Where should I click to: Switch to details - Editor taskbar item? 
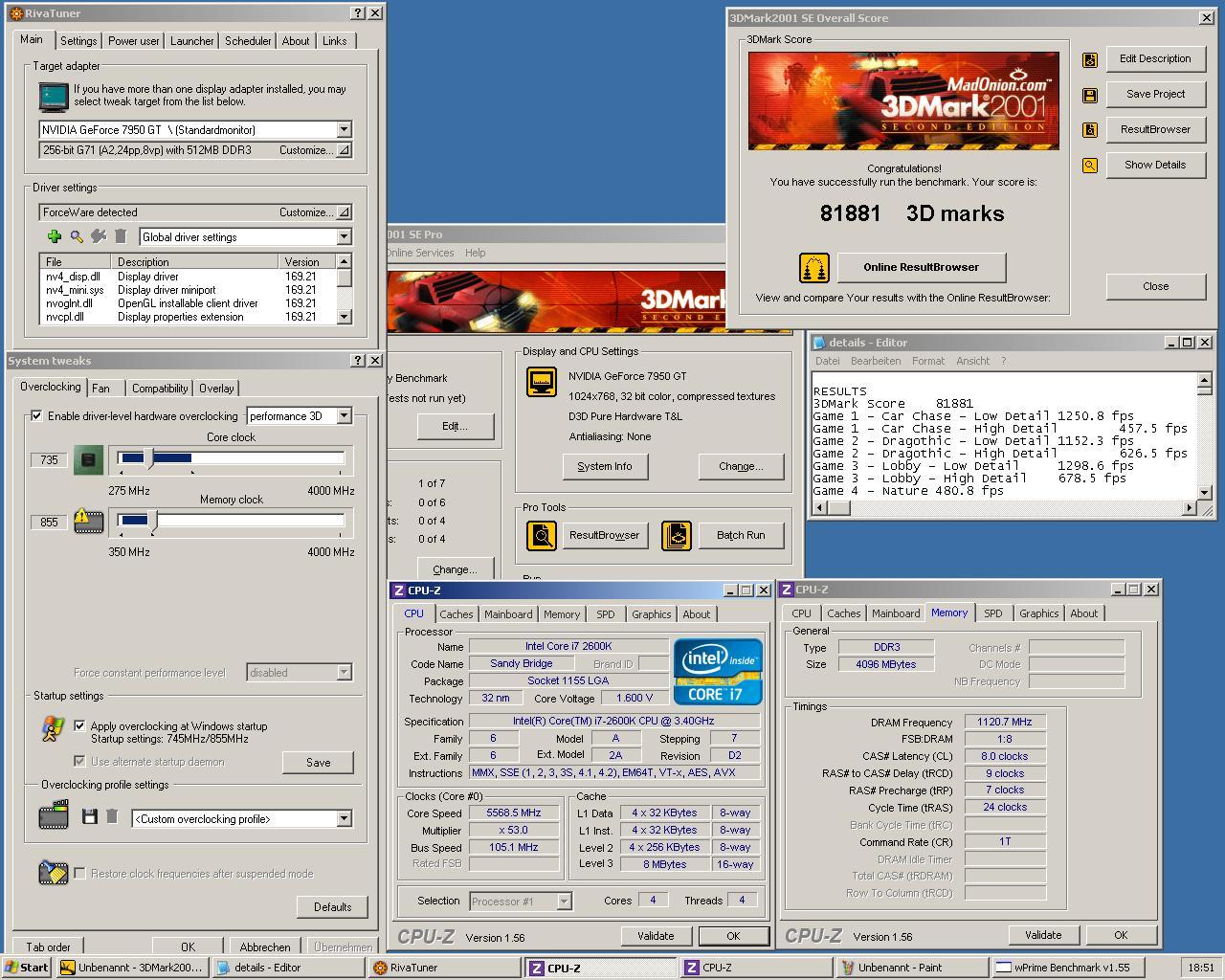[287, 968]
